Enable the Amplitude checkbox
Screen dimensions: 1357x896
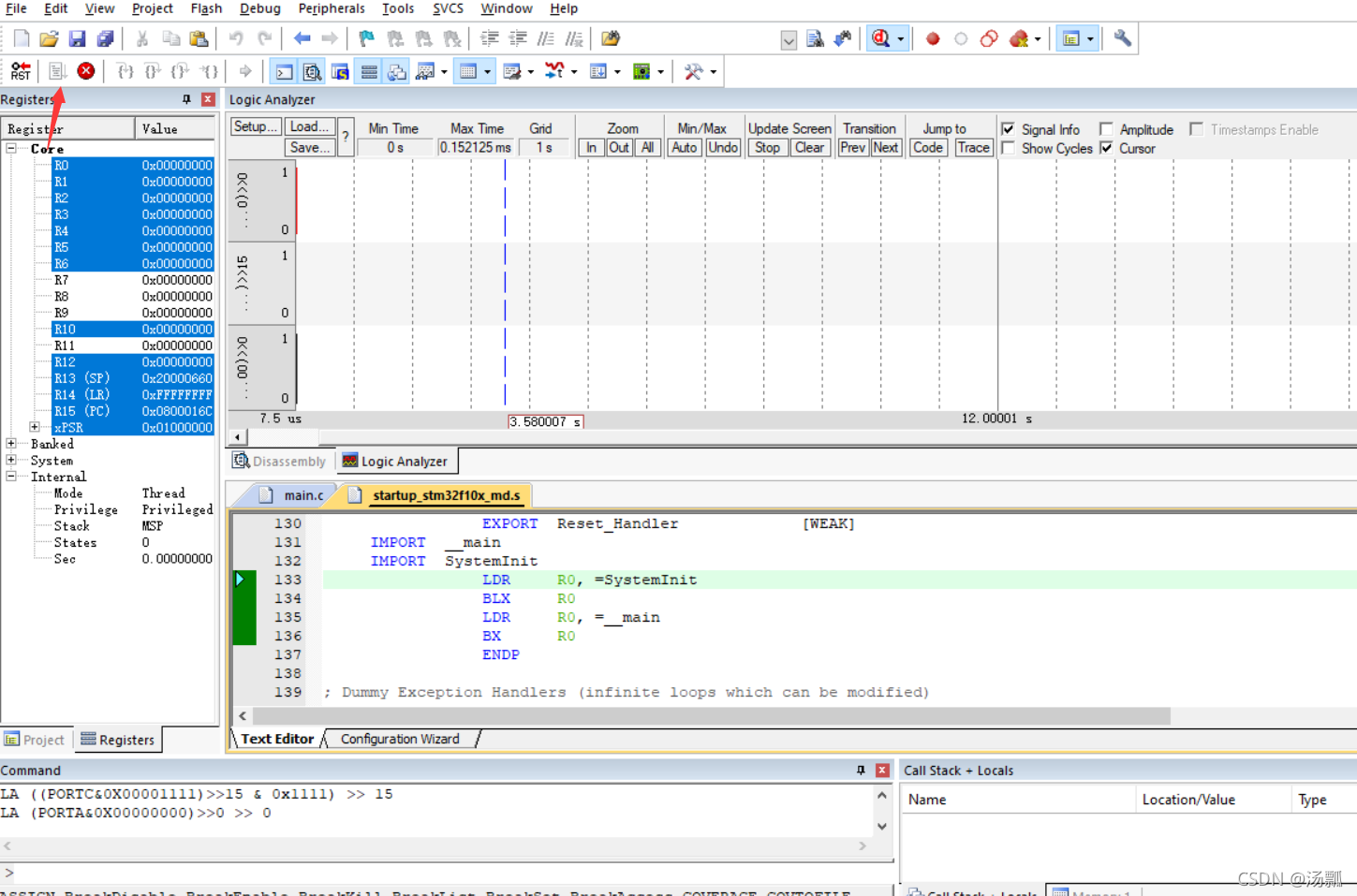pos(1107,129)
